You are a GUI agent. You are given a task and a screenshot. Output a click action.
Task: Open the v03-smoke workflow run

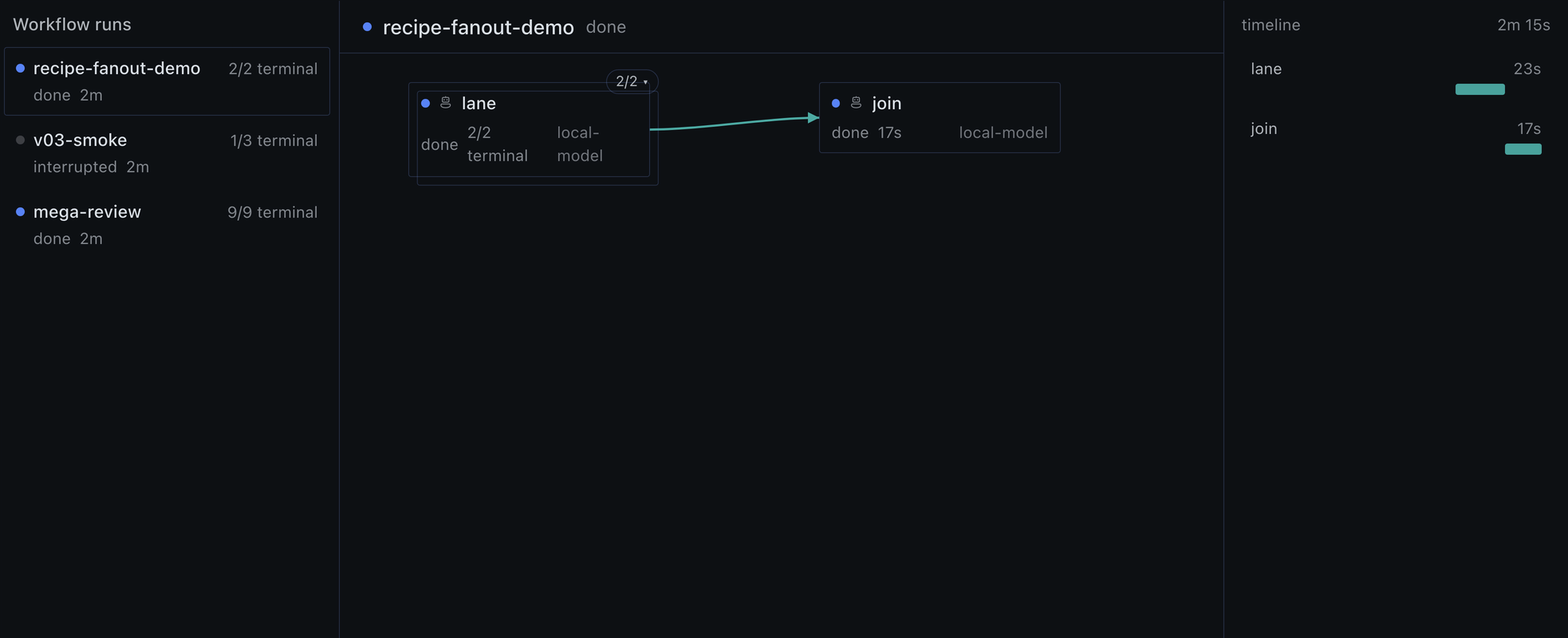click(x=167, y=153)
